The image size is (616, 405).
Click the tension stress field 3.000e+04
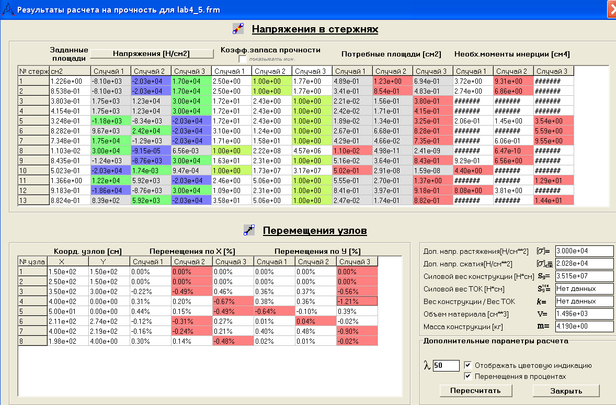click(x=584, y=251)
